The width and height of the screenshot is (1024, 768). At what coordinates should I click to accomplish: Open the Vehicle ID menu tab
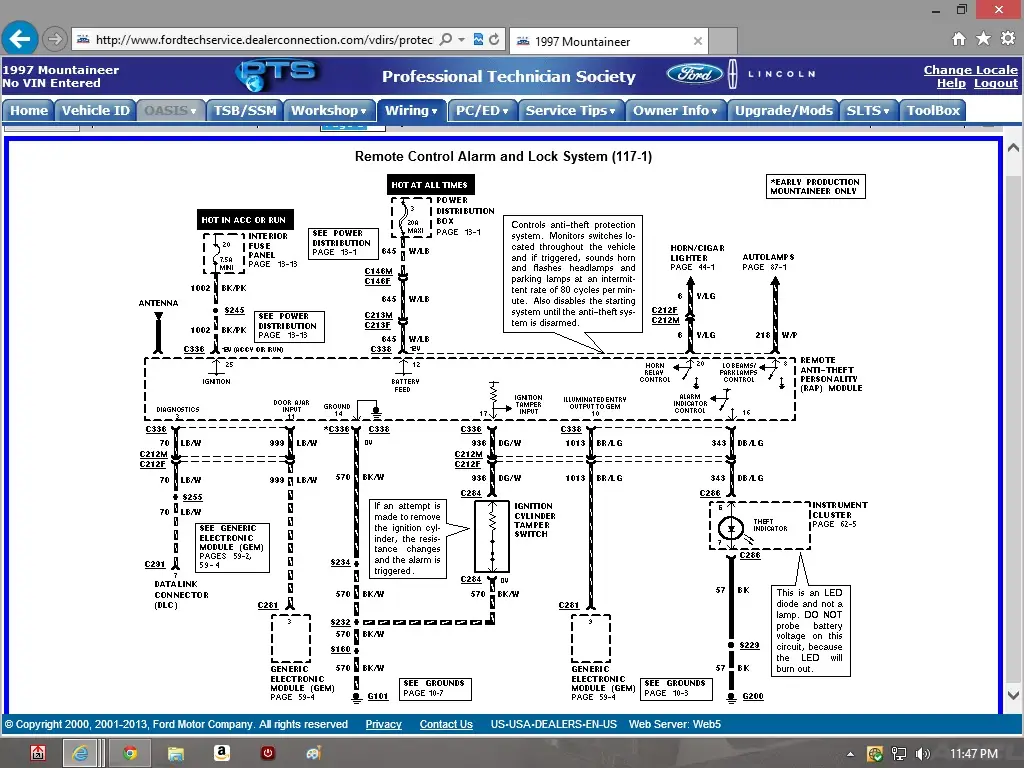tap(95, 110)
